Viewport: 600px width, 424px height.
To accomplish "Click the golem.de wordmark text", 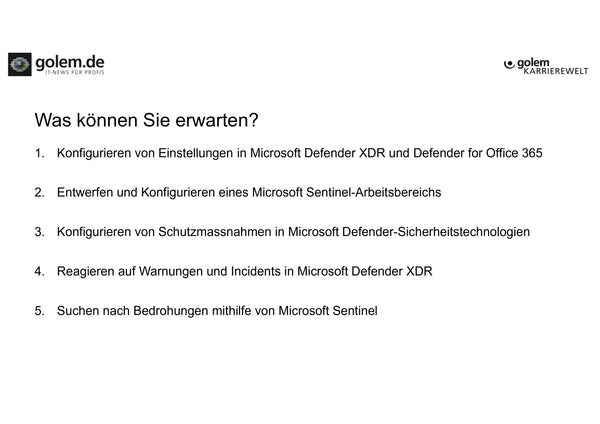I will tap(70, 61).
